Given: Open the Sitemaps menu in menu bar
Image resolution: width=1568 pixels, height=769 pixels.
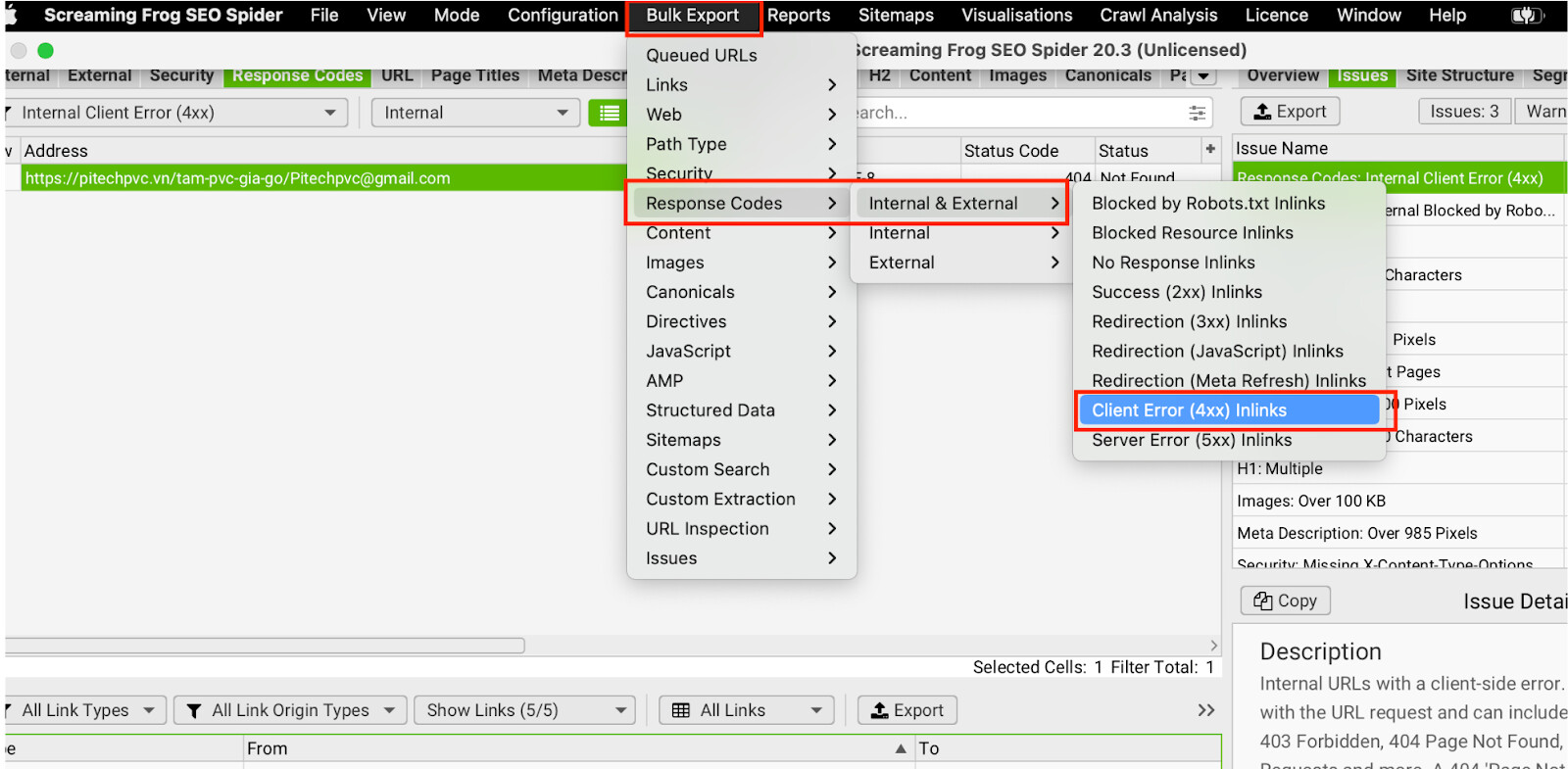Looking at the screenshot, I should tap(896, 15).
